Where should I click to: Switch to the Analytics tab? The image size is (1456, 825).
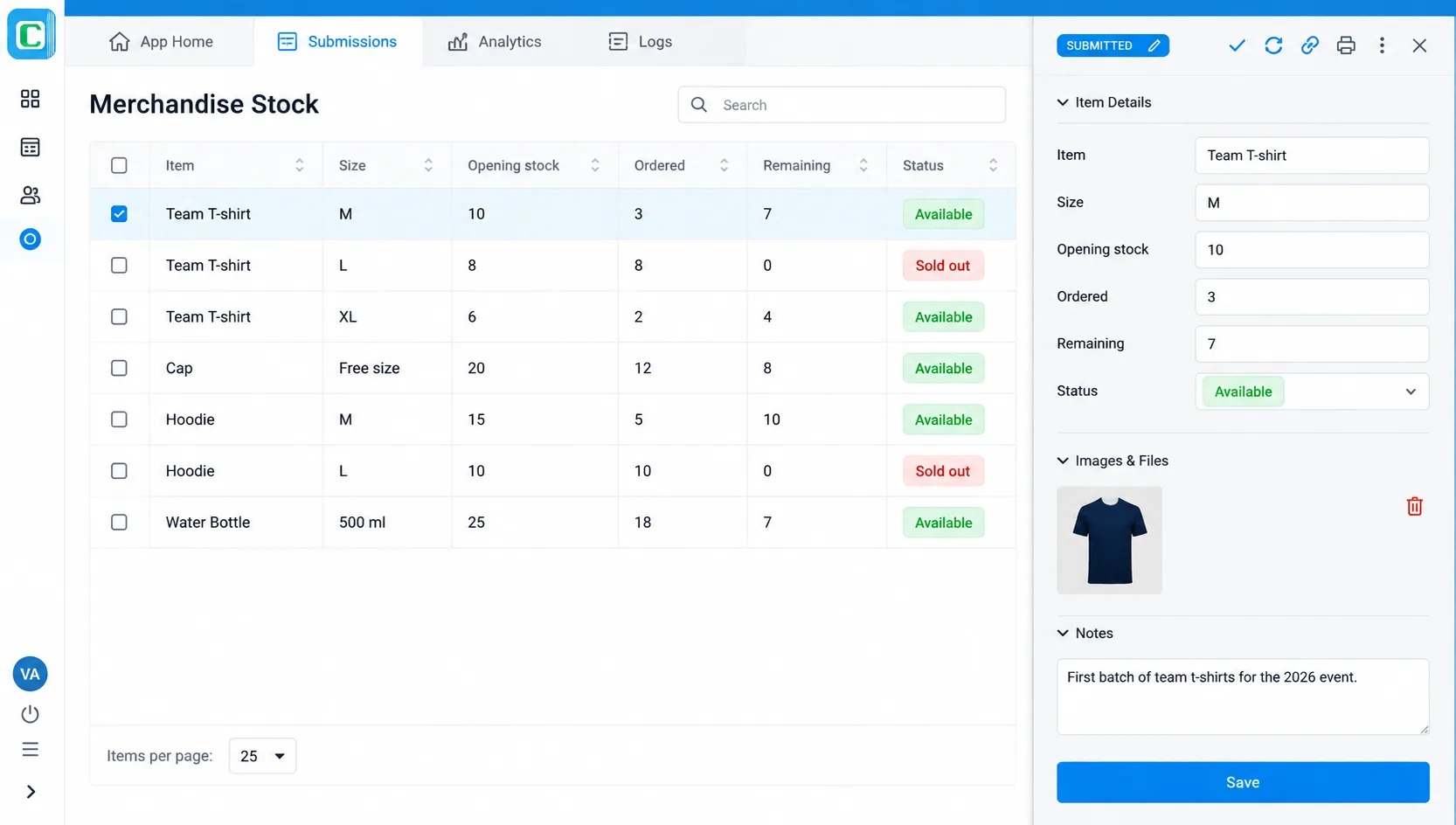click(x=495, y=42)
